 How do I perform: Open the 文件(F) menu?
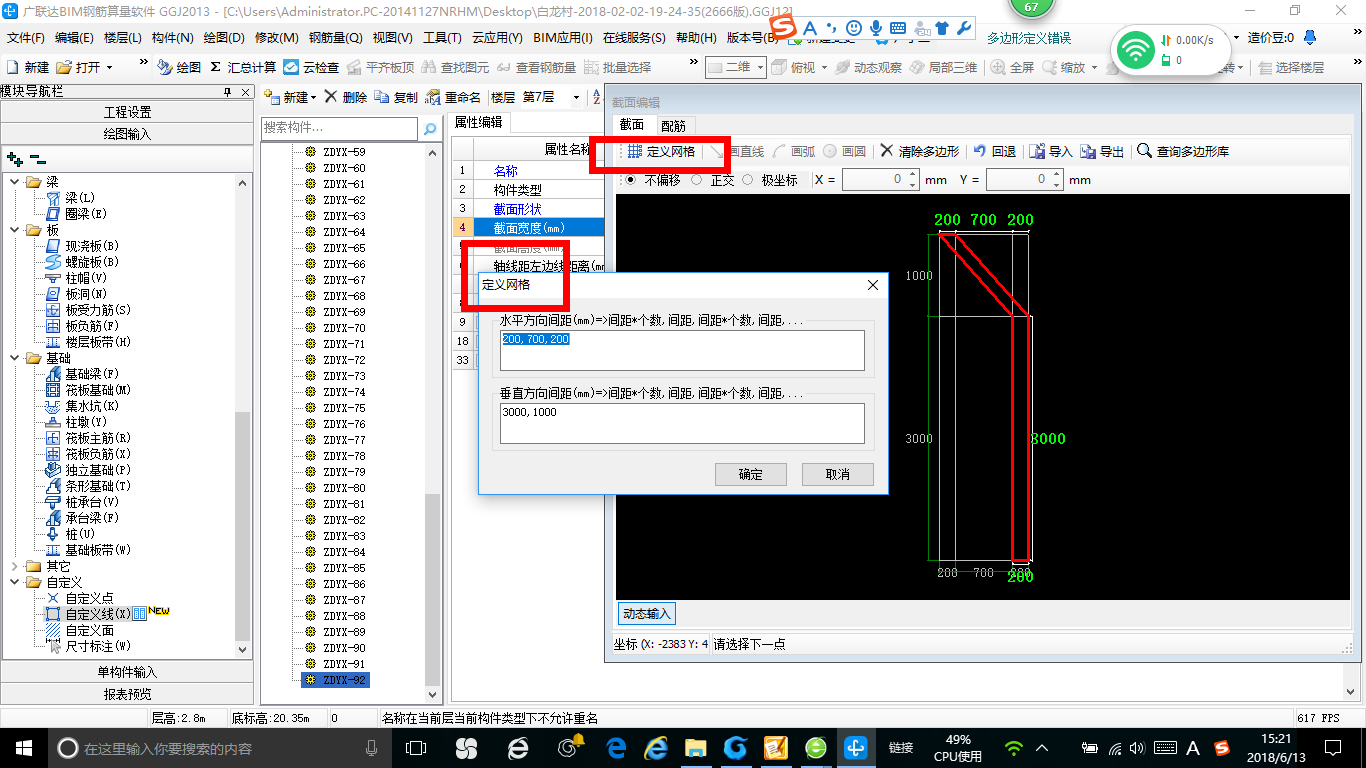tap(26, 38)
